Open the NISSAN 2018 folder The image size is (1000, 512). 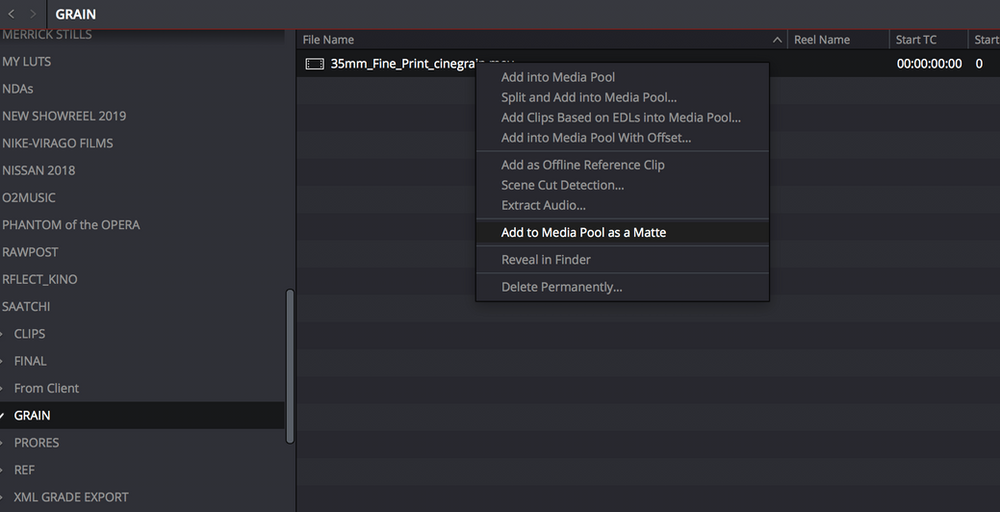pos(38,170)
